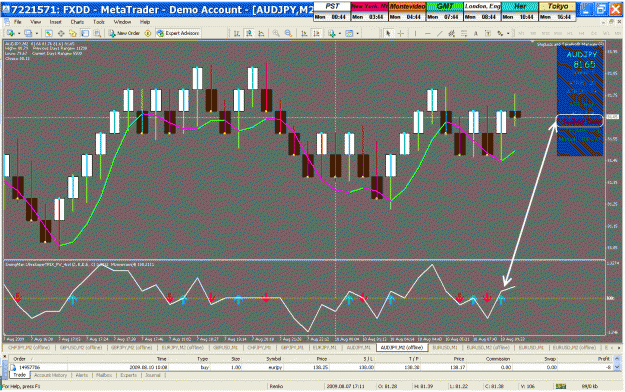Click the Zoom Out magnifier icon
The height and width of the screenshot is (392, 625).
[x=288, y=33]
